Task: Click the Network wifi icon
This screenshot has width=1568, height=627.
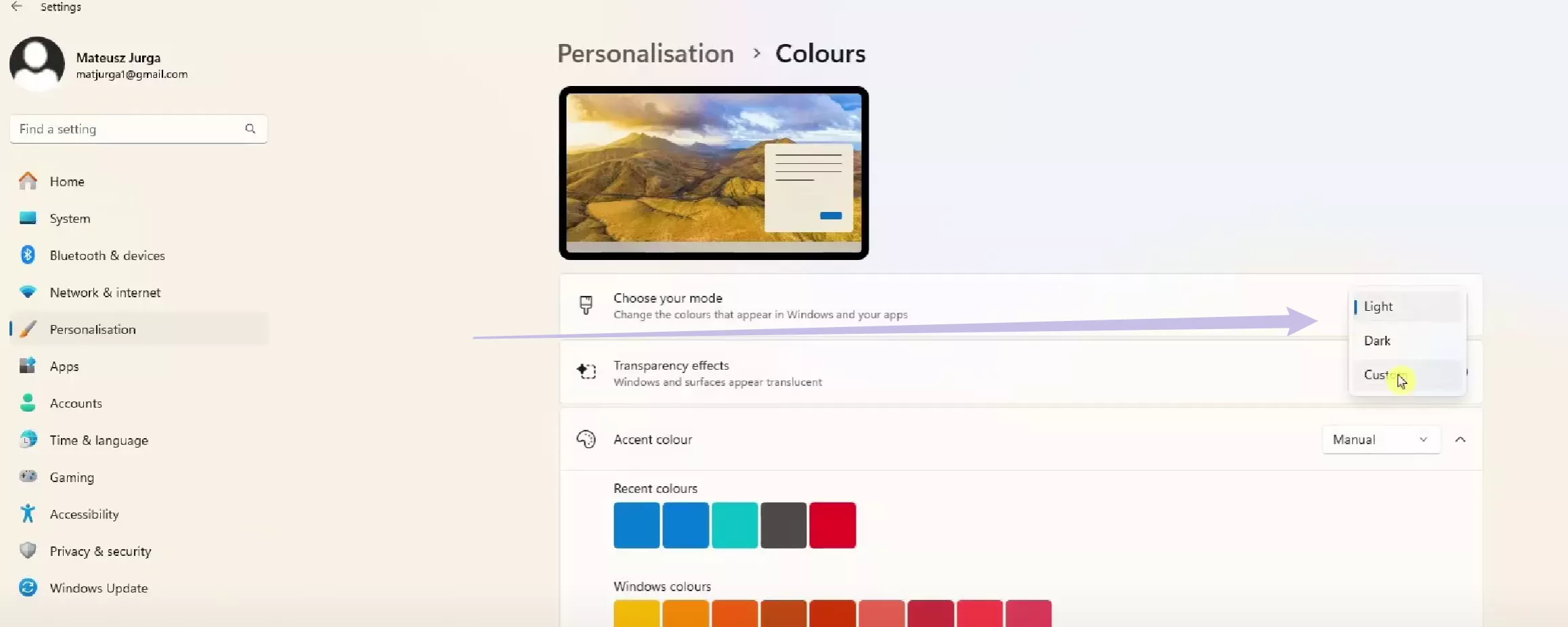Action: pos(28,292)
